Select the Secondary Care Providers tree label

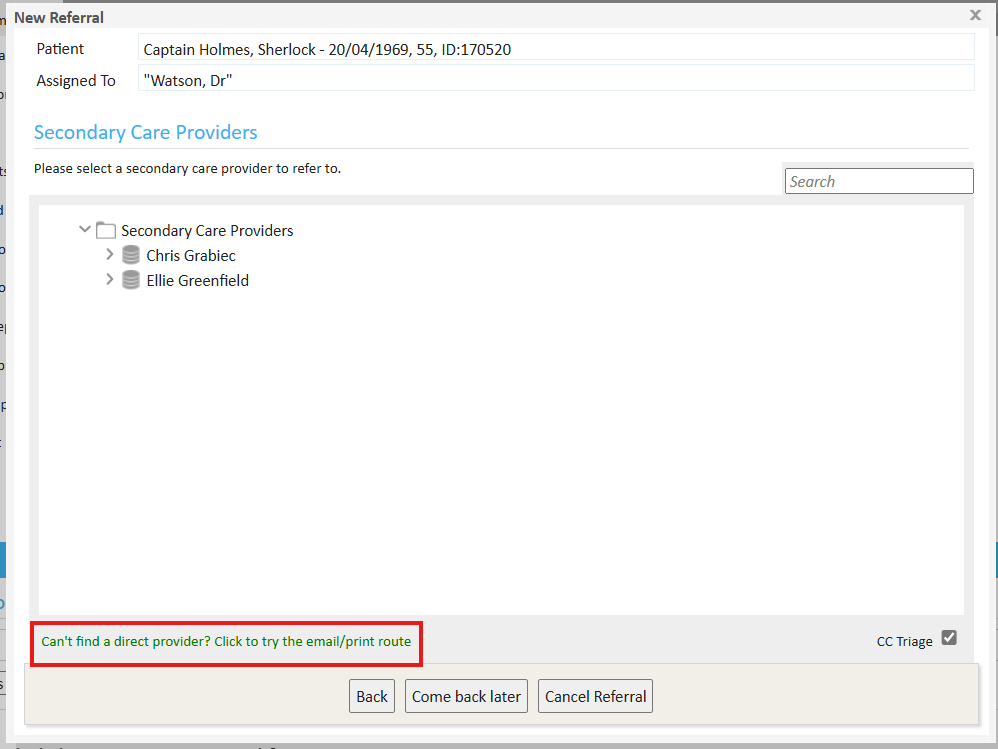[207, 231]
